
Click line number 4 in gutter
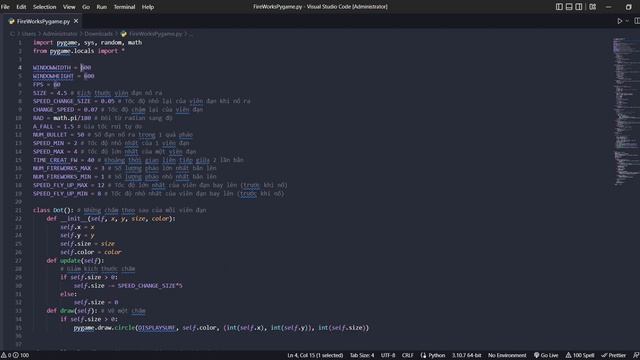20,68
